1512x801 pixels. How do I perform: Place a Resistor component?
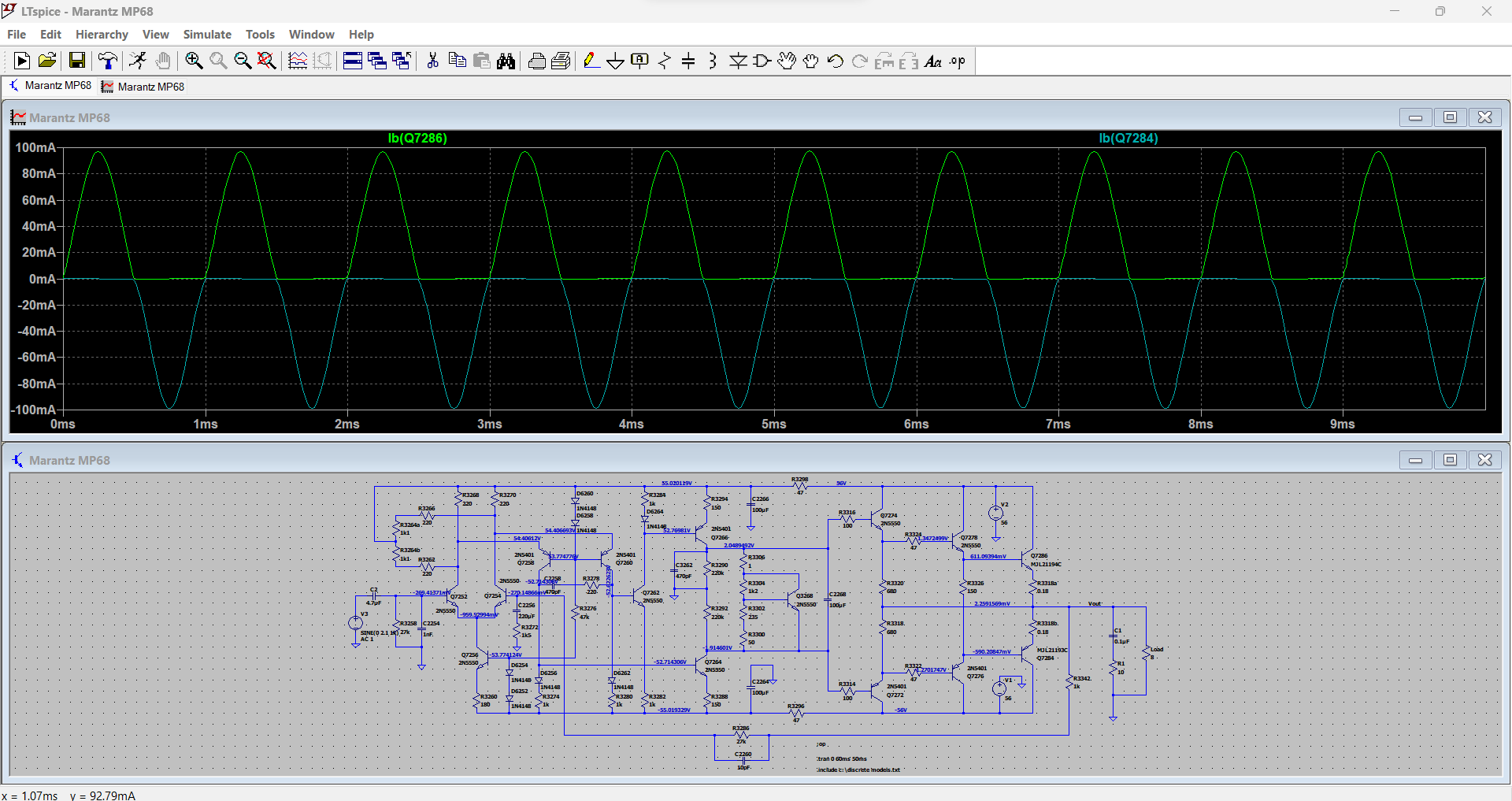(665, 61)
